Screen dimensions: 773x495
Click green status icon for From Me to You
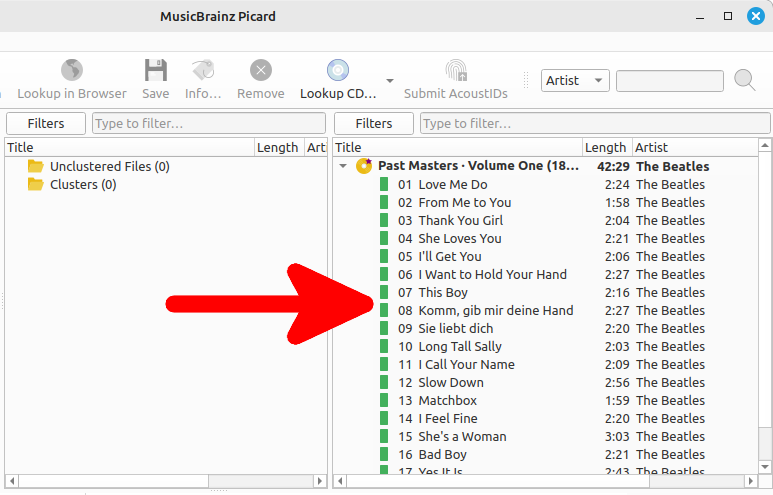[384, 203]
